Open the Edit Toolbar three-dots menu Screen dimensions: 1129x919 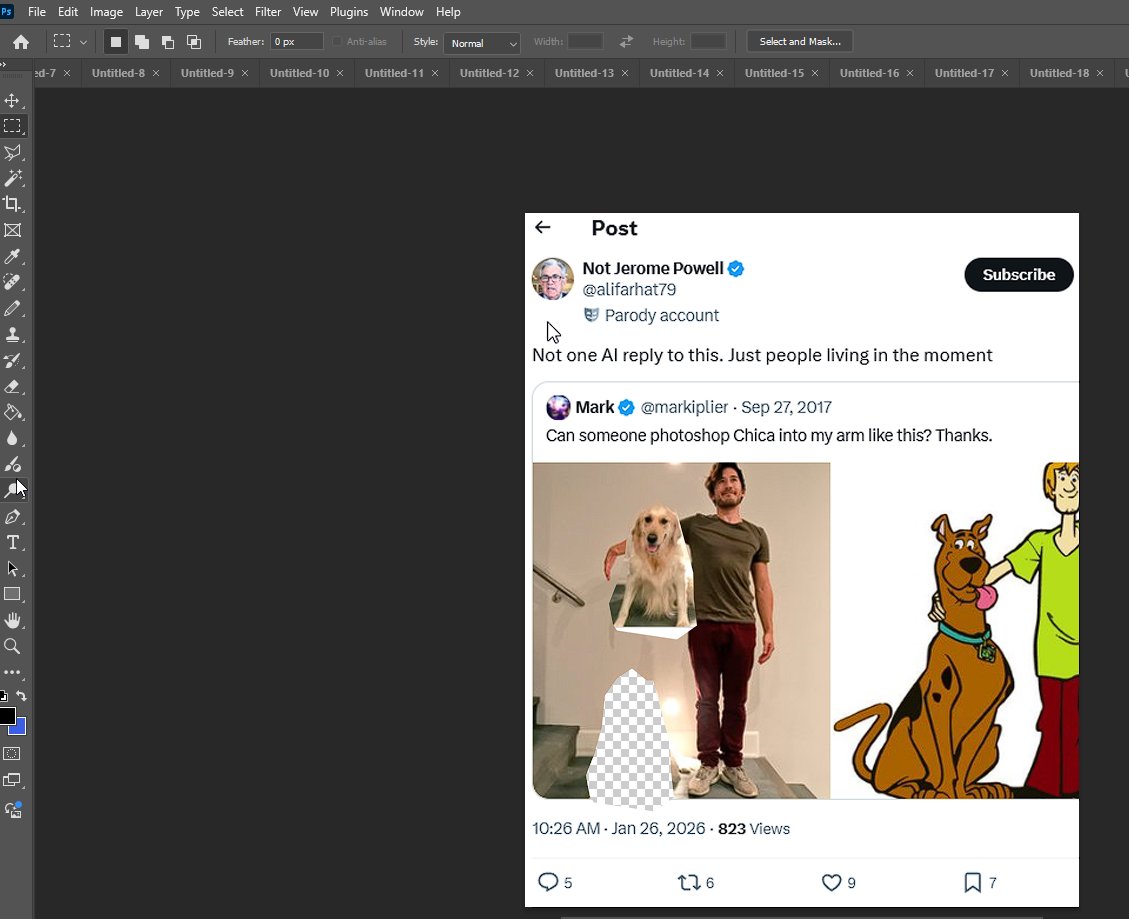[12, 672]
